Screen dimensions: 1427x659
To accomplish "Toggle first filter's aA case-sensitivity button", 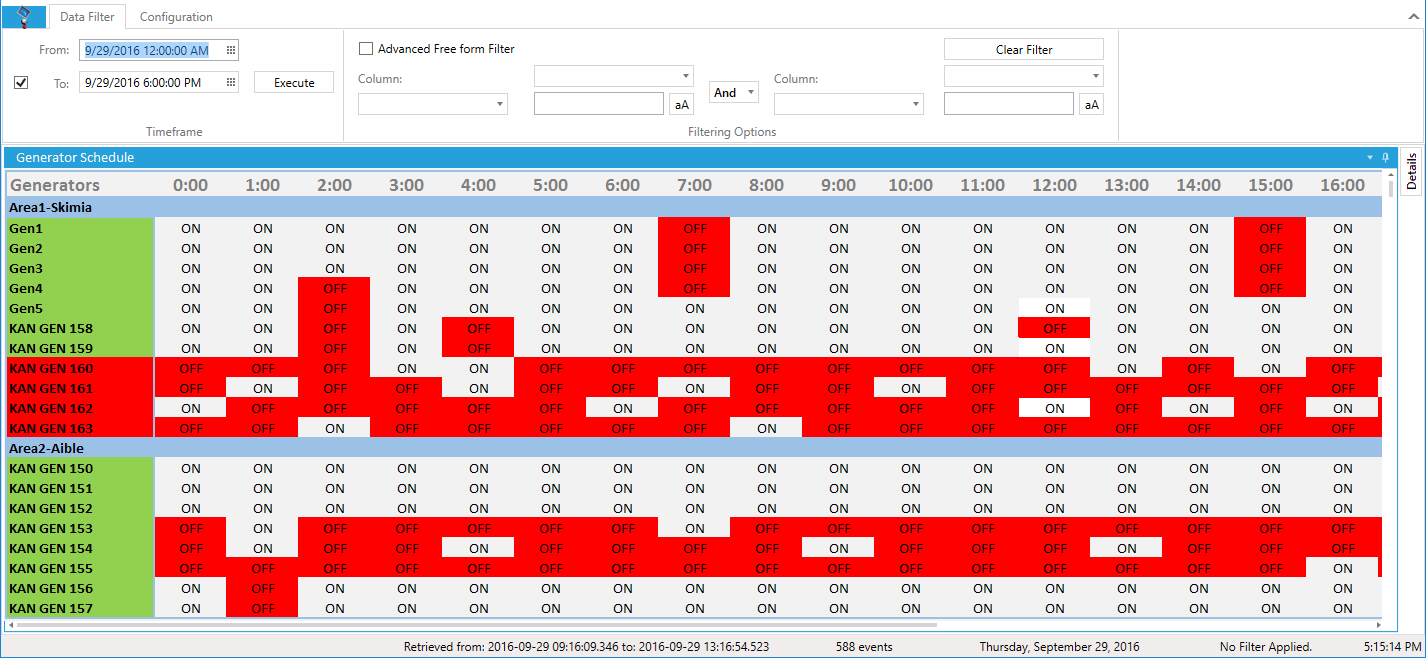I will pyautogui.click(x=681, y=104).
